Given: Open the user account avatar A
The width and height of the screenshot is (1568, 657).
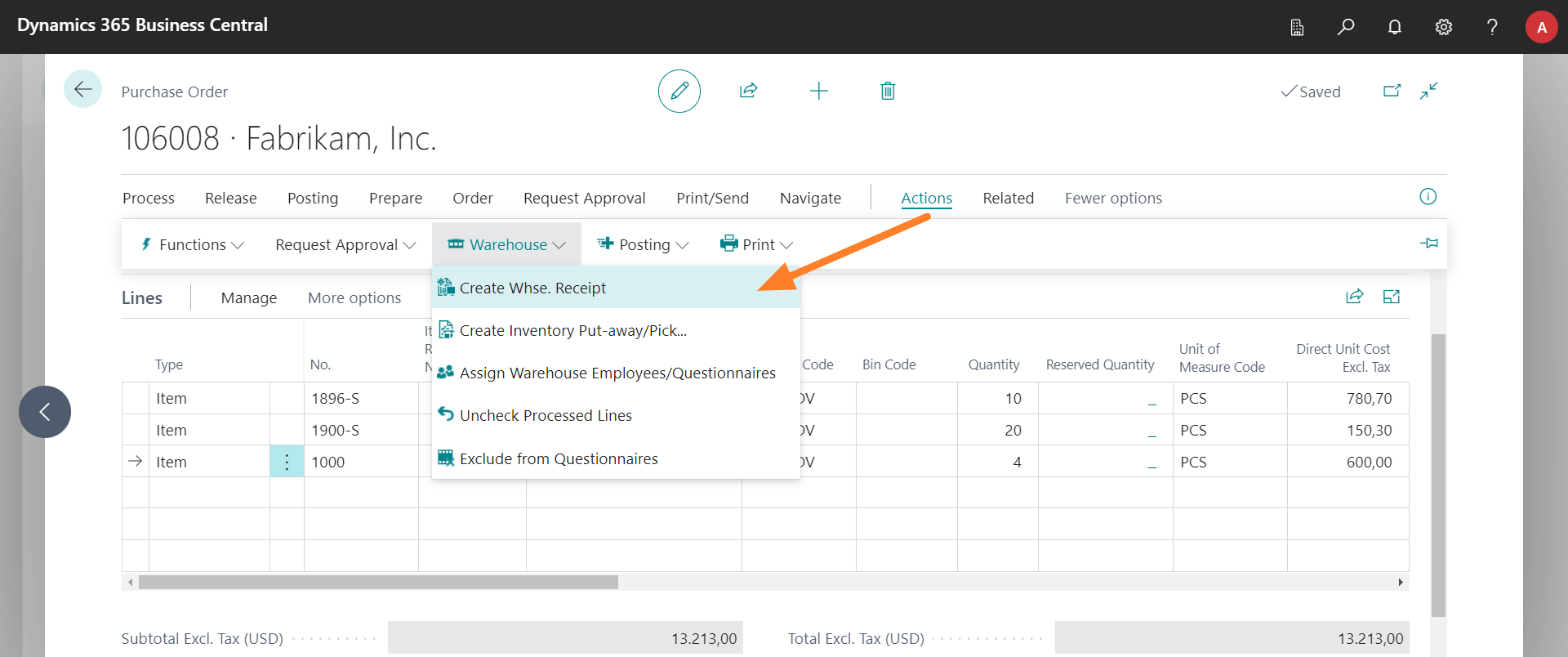Looking at the screenshot, I should click(x=1542, y=27).
